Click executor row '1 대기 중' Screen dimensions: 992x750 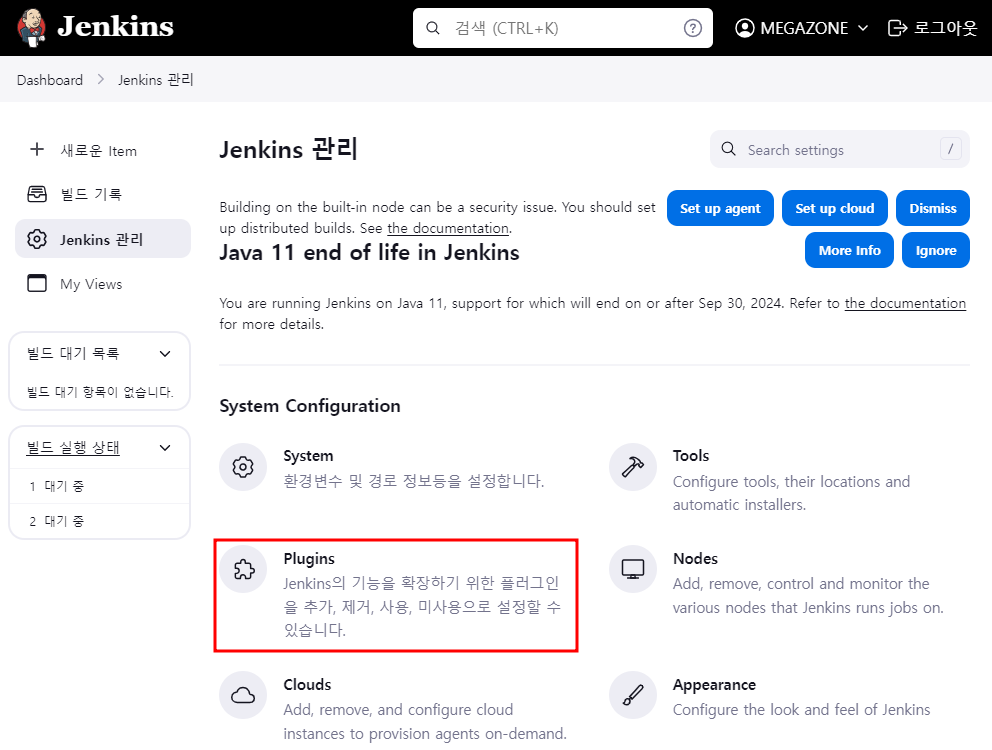[99, 486]
